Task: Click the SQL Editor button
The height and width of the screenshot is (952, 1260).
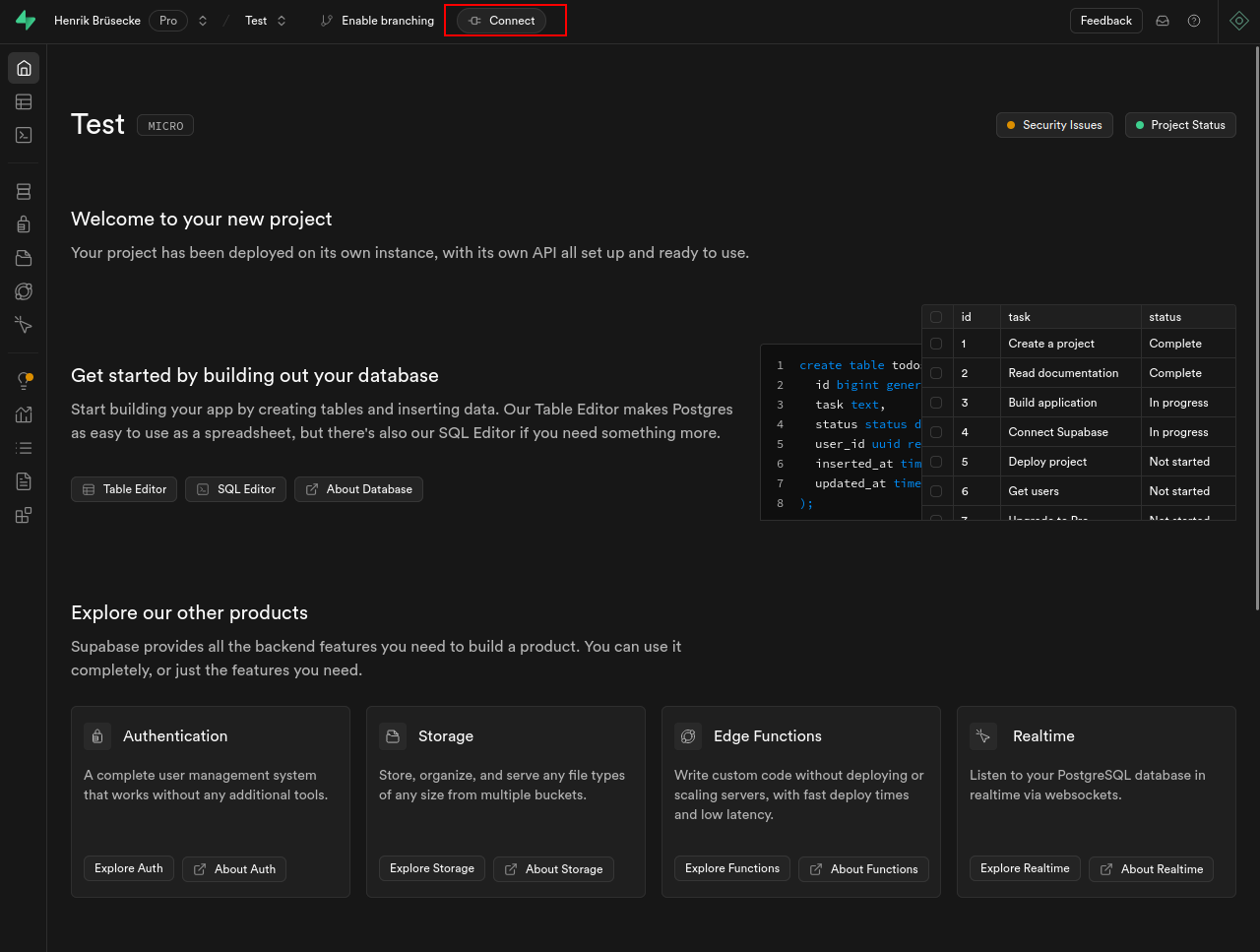Action: [x=236, y=489]
